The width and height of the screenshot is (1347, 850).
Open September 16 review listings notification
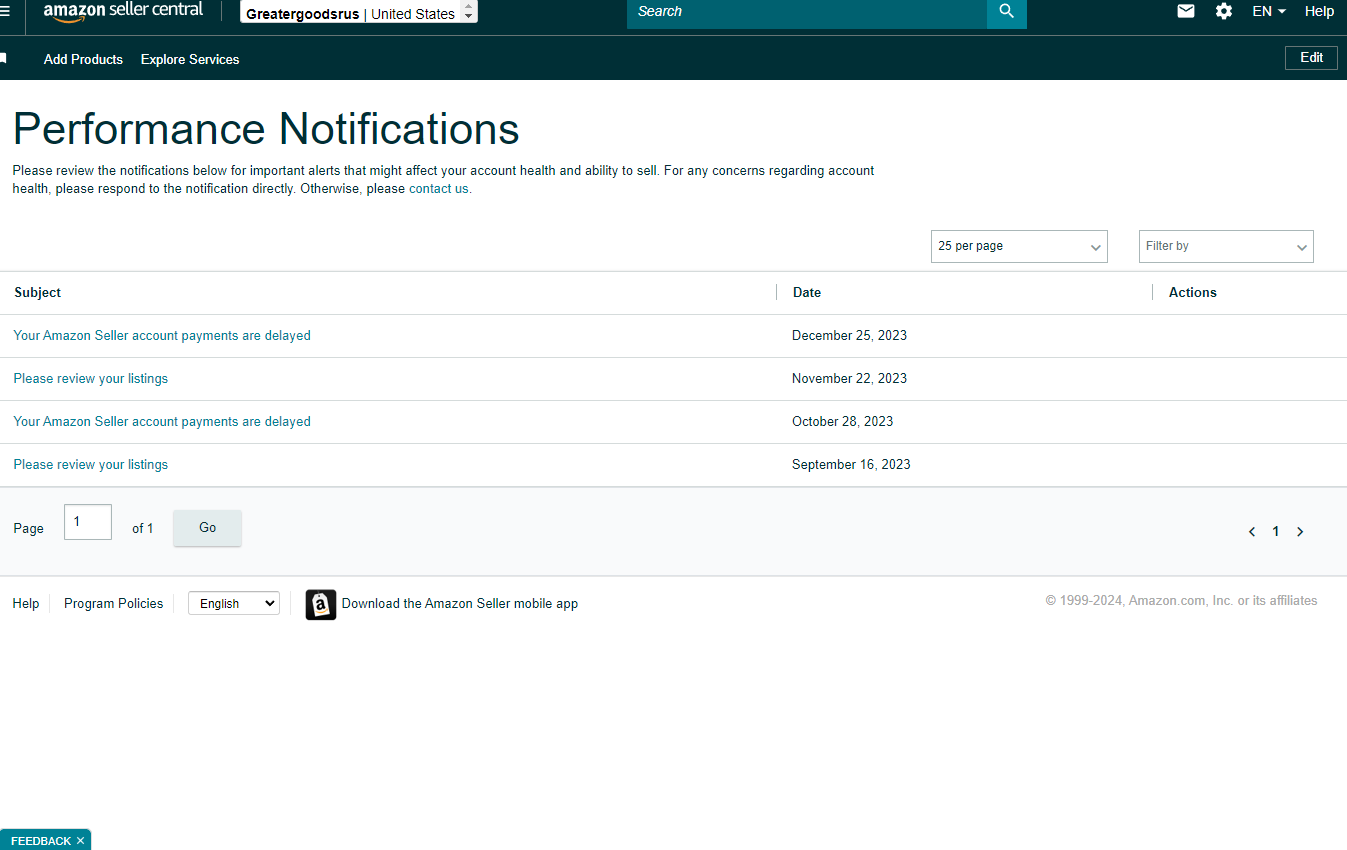coord(91,465)
